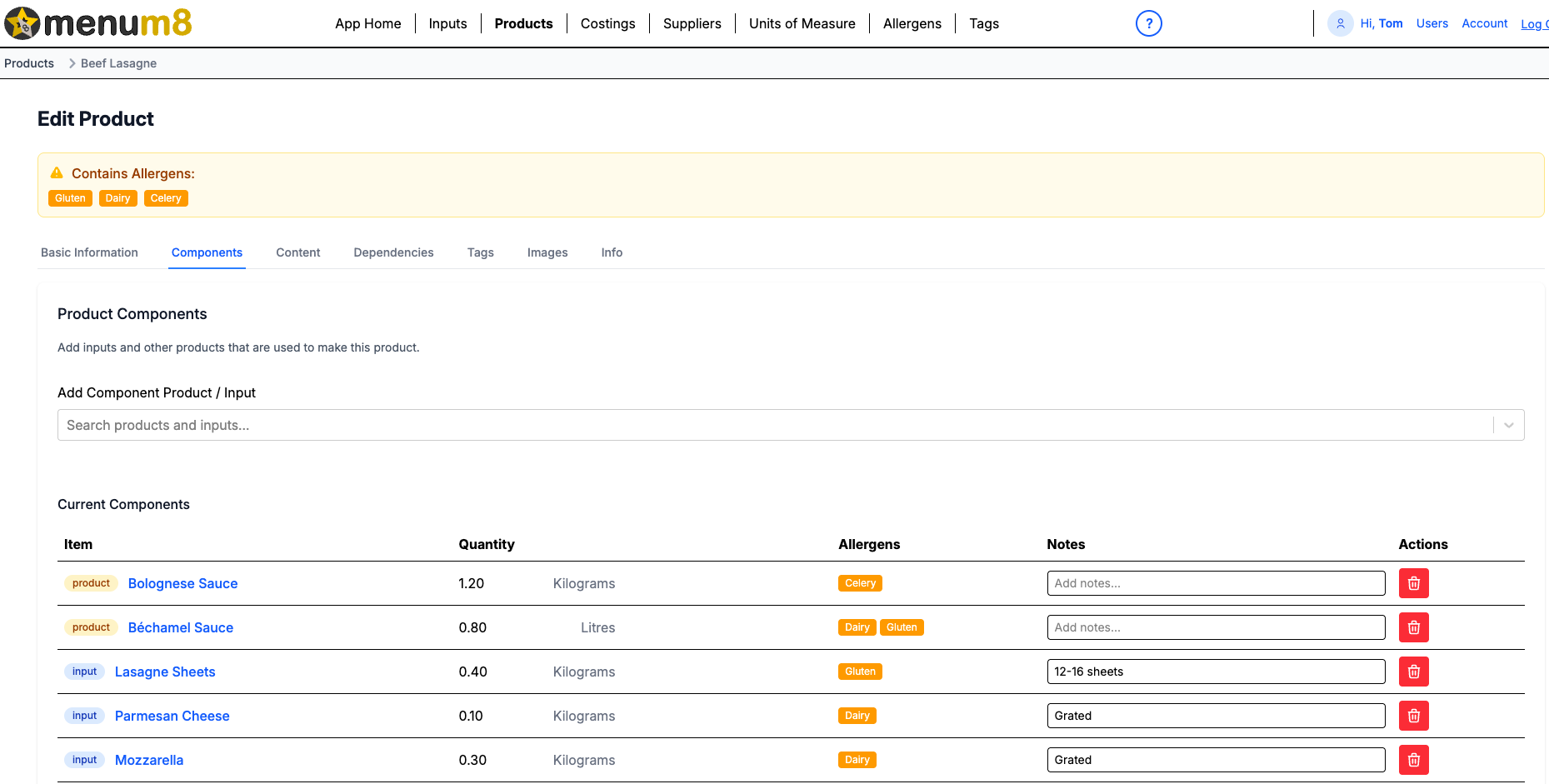Delete the Bolognese Sauce component
1549x784 pixels.
click(1413, 583)
